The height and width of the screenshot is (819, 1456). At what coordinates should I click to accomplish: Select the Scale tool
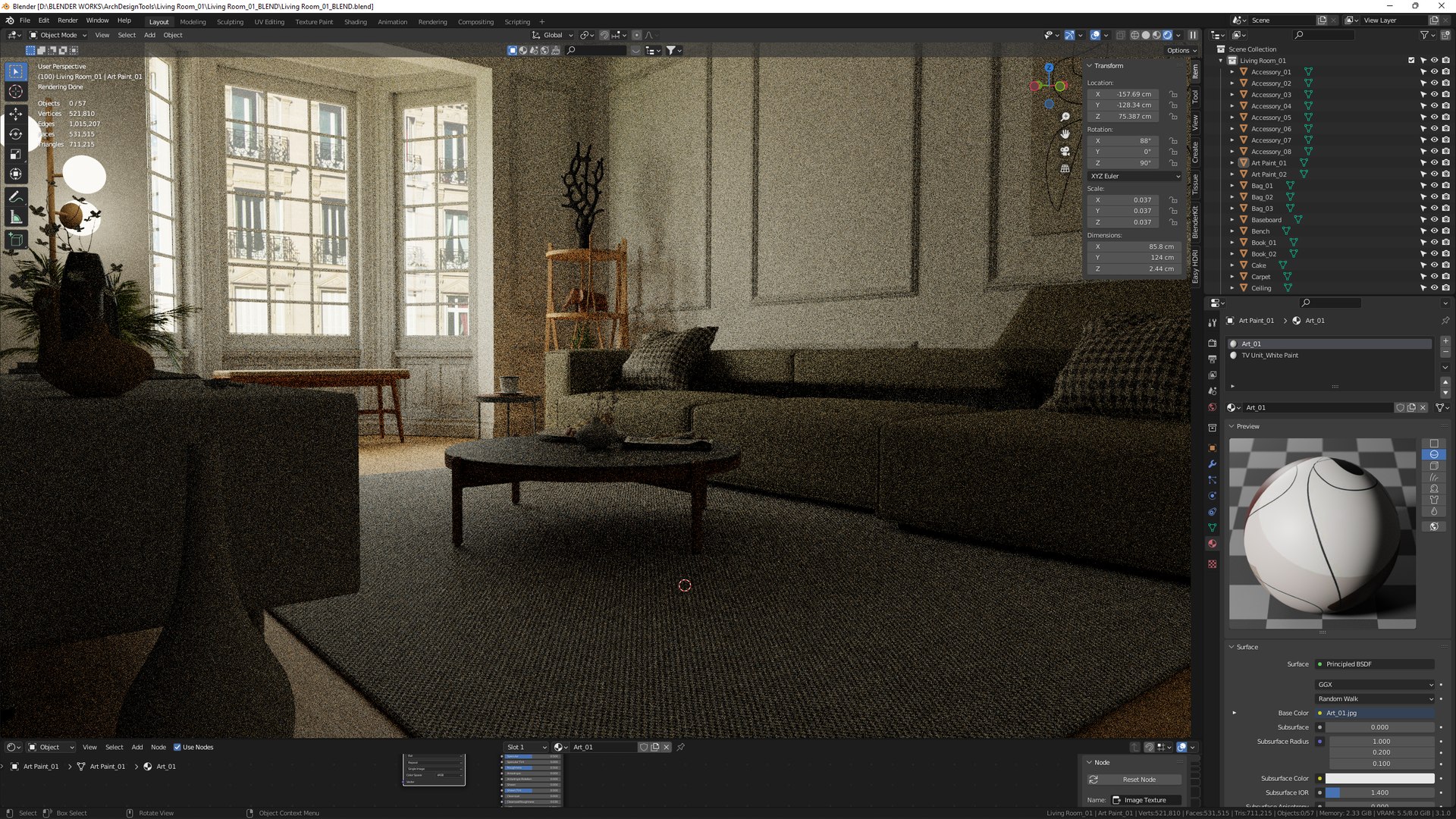[16, 155]
